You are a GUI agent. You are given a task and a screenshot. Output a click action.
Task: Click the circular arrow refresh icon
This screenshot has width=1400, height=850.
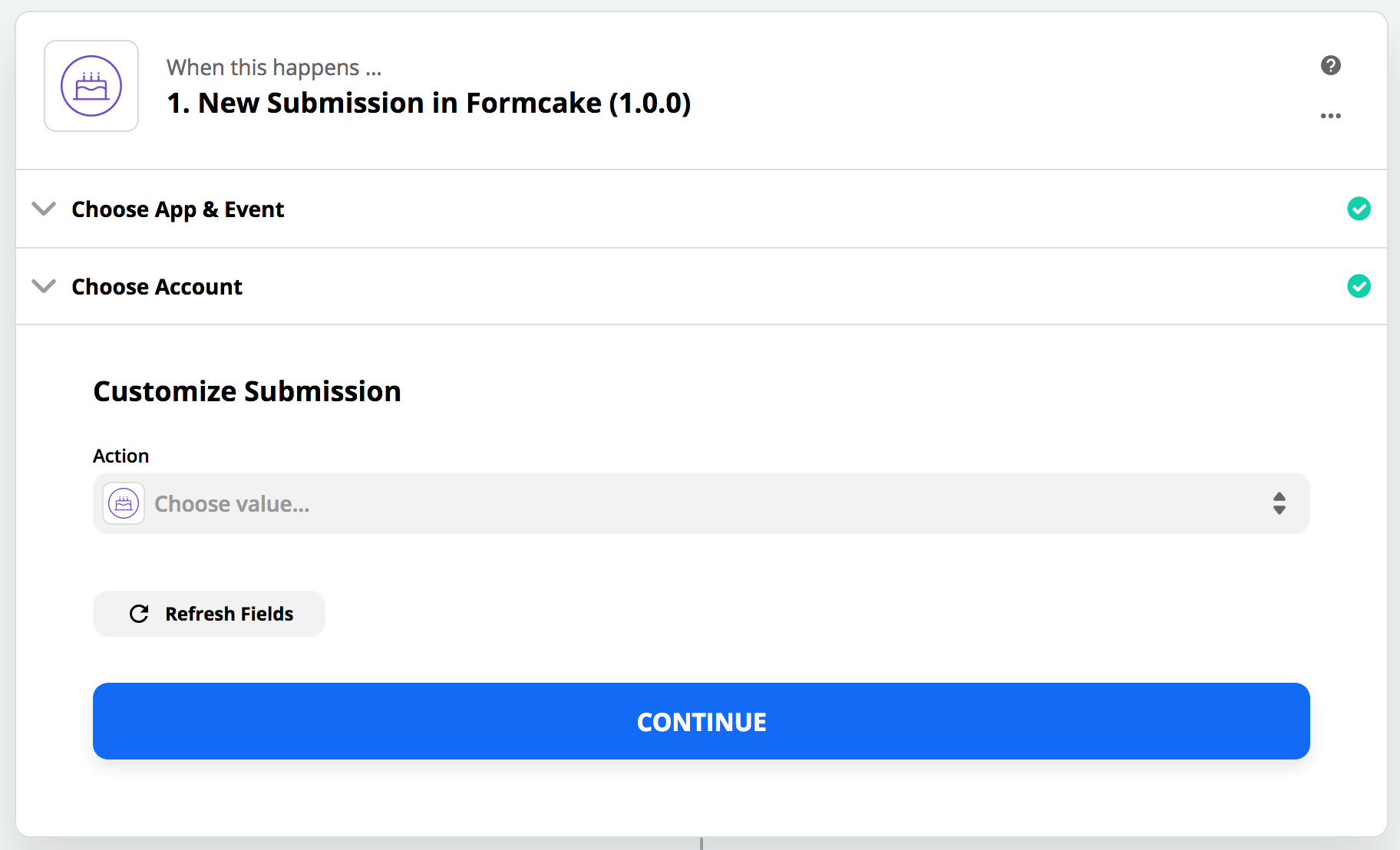[139, 614]
